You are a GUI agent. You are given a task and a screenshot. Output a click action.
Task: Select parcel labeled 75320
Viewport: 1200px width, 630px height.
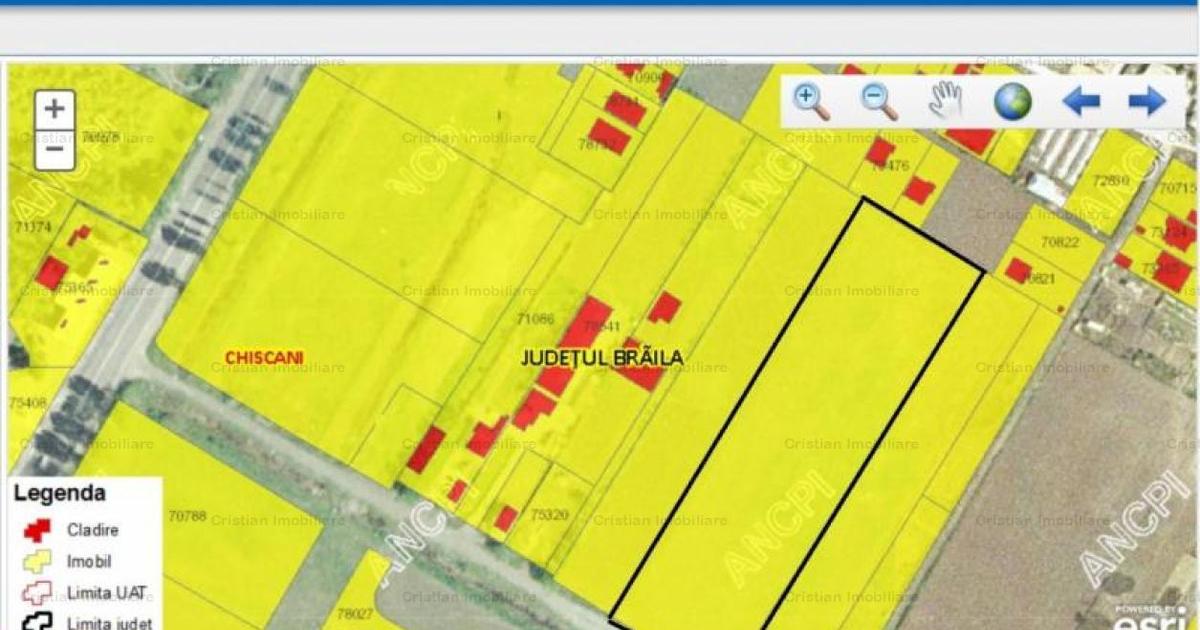550,515
